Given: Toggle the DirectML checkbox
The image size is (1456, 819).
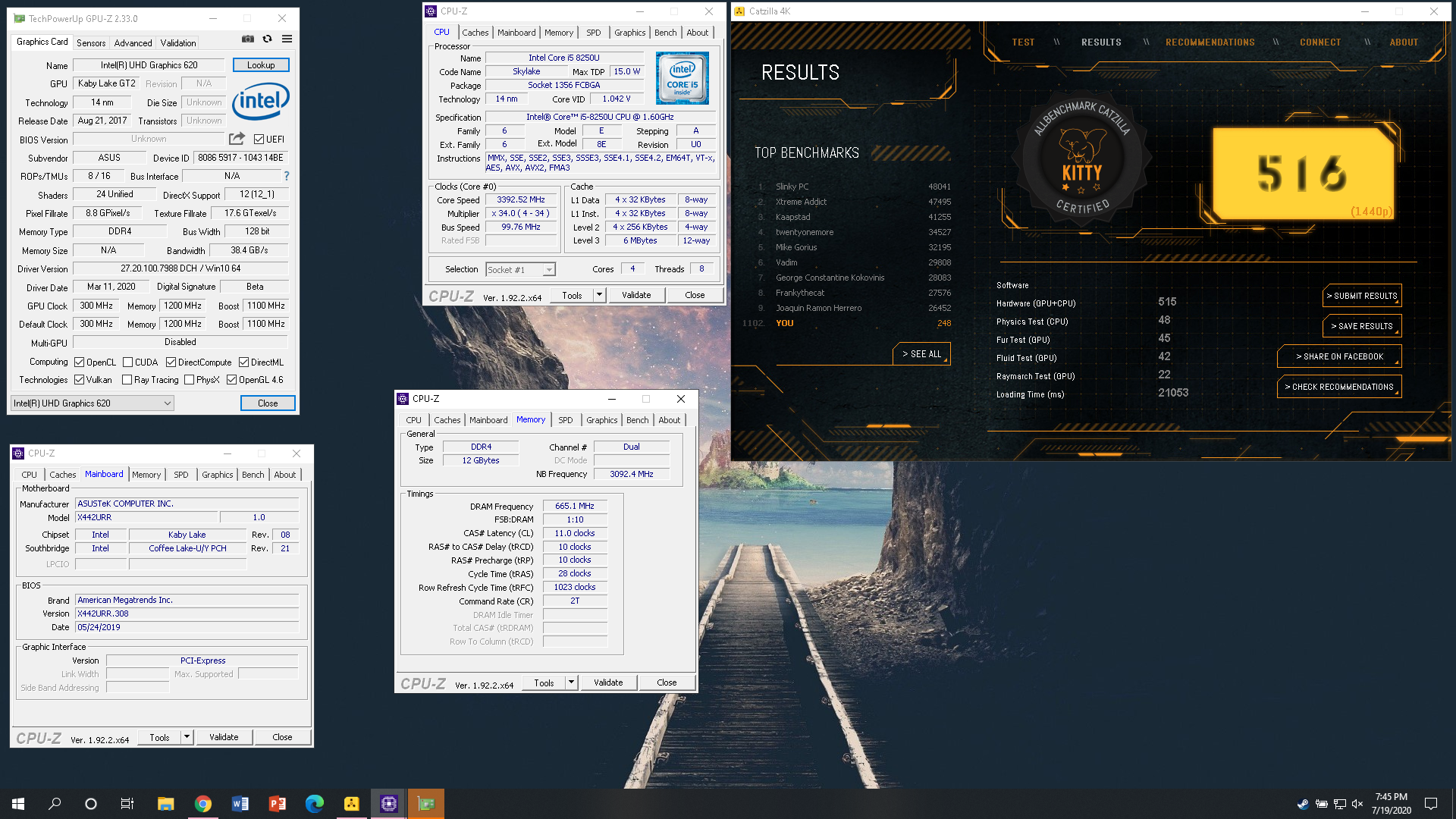Looking at the screenshot, I should tap(243, 362).
